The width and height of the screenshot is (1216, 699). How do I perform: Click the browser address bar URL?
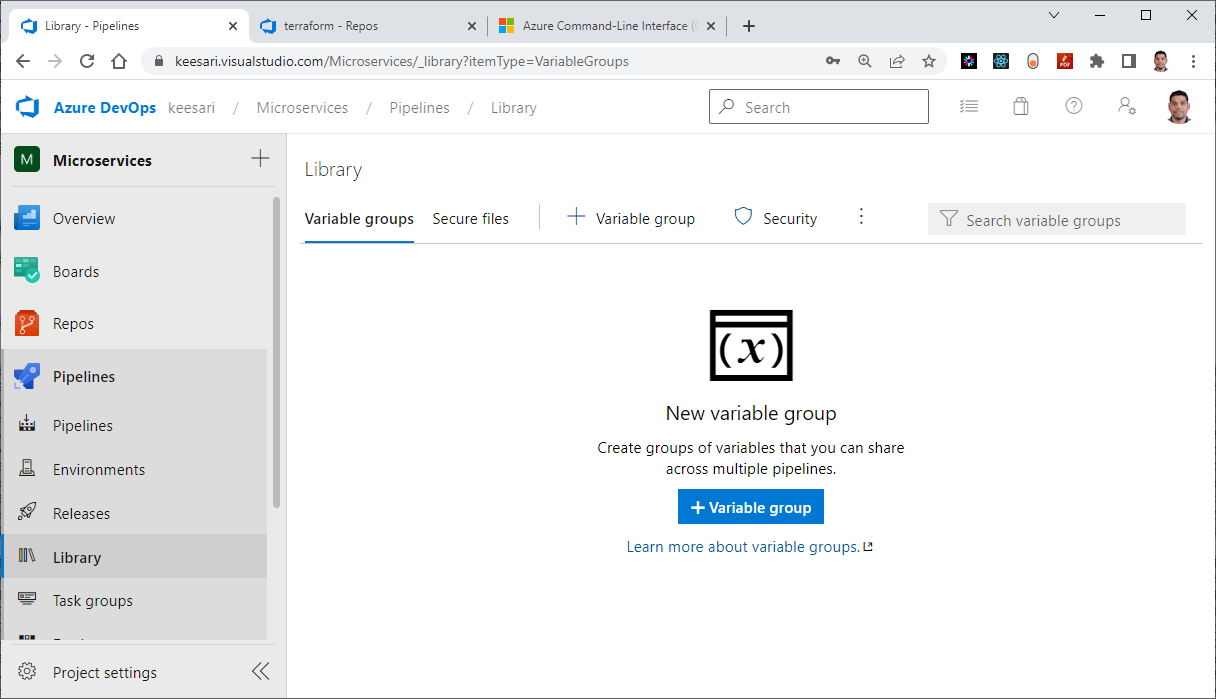[x=402, y=61]
